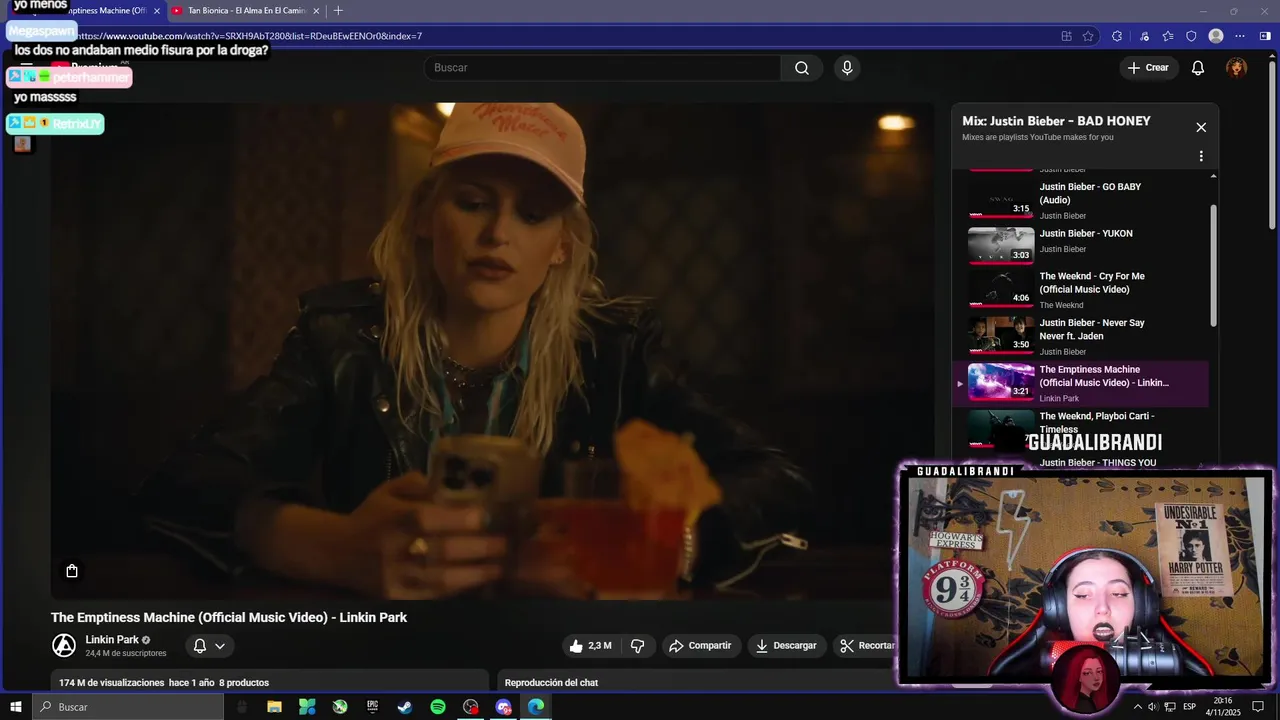This screenshot has height=720, width=1280.
Task: Click the playlist panel scrollbar
Action: (1214, 265)
